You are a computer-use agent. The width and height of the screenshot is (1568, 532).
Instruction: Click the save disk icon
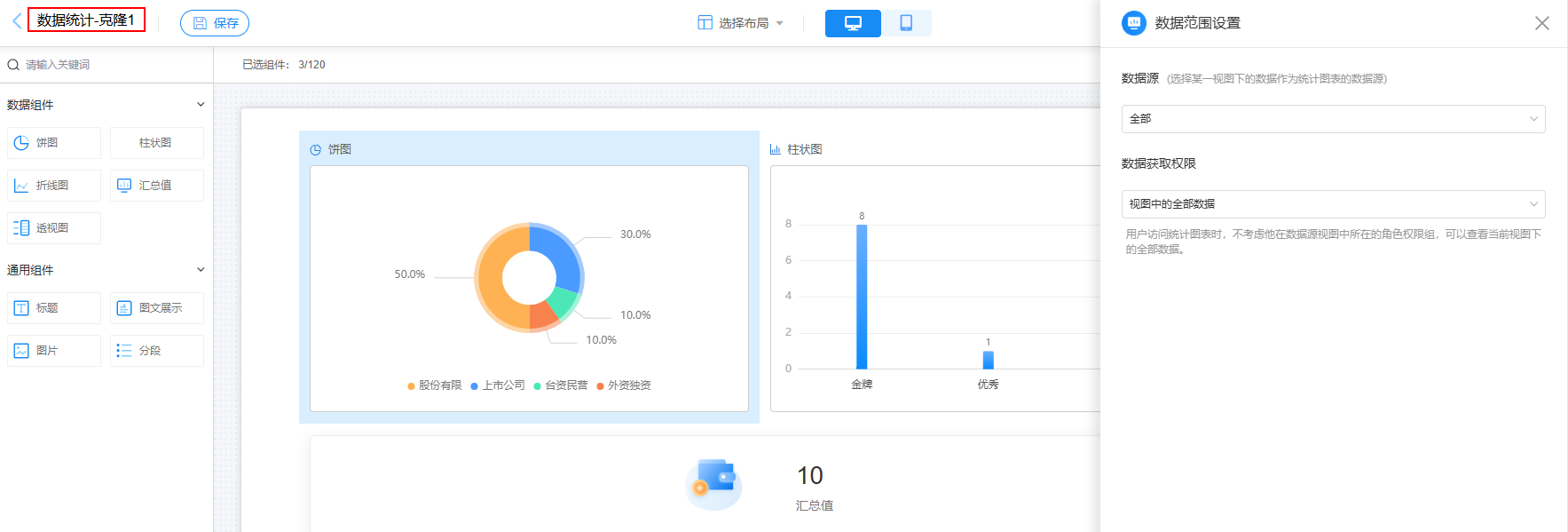200,23
